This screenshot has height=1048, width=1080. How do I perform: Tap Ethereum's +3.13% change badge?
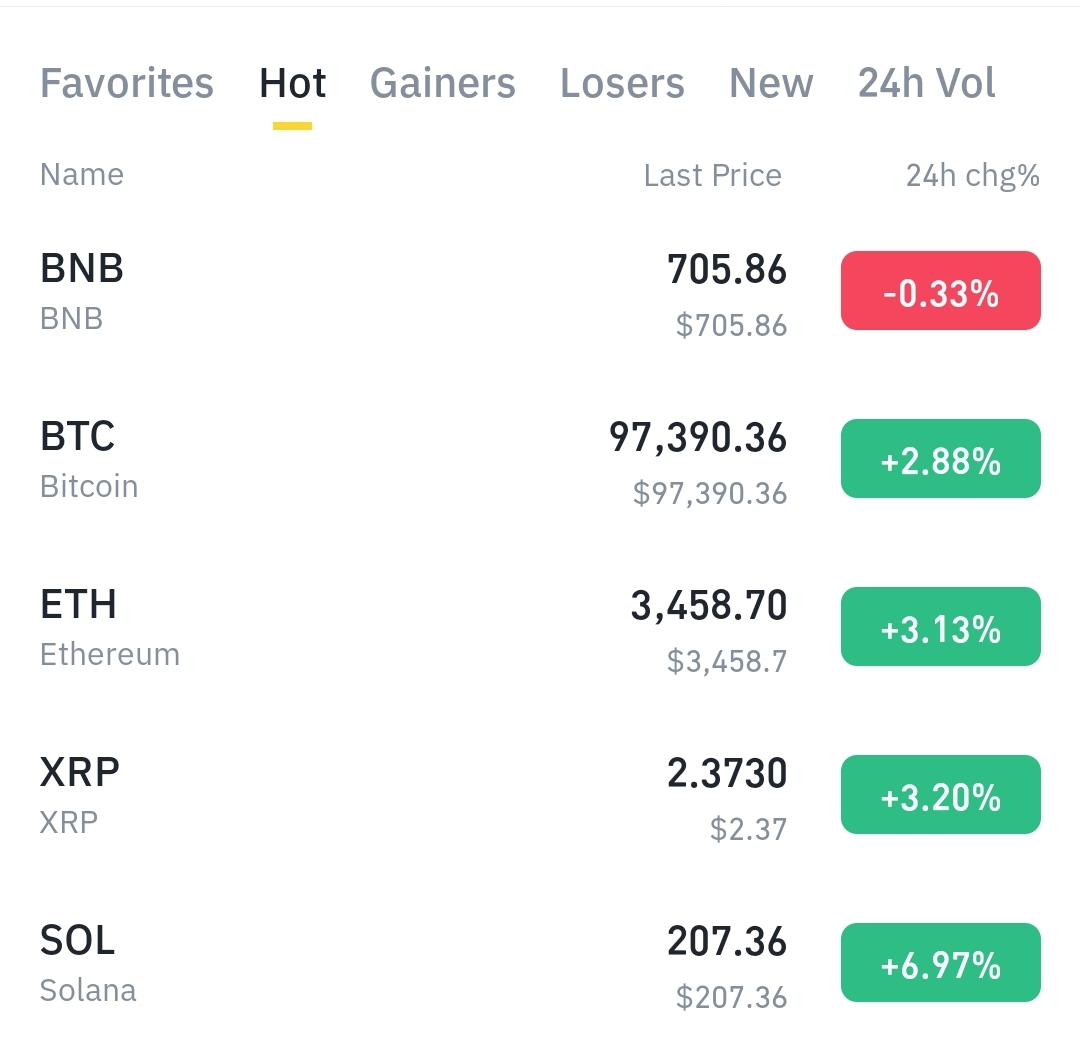pos(940,627)
